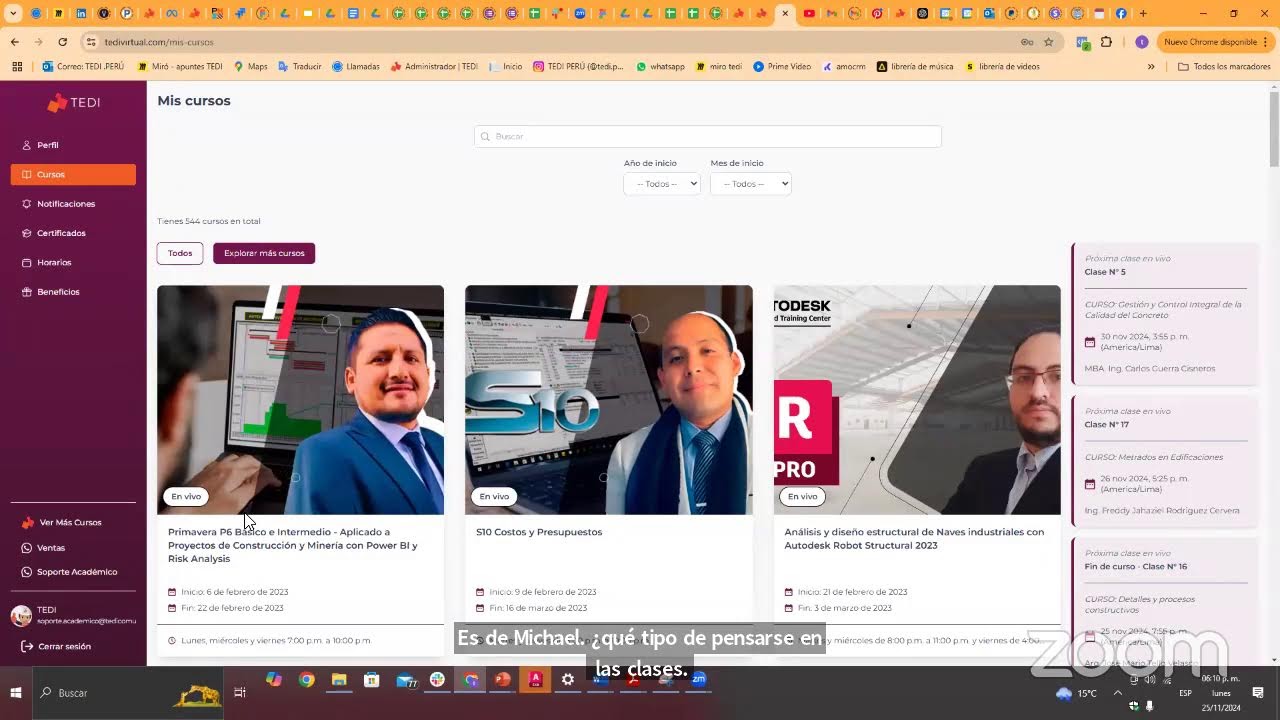1280x720 pixels.
Task: Click the Todos filter button
Action: click(x=180, y=253)
